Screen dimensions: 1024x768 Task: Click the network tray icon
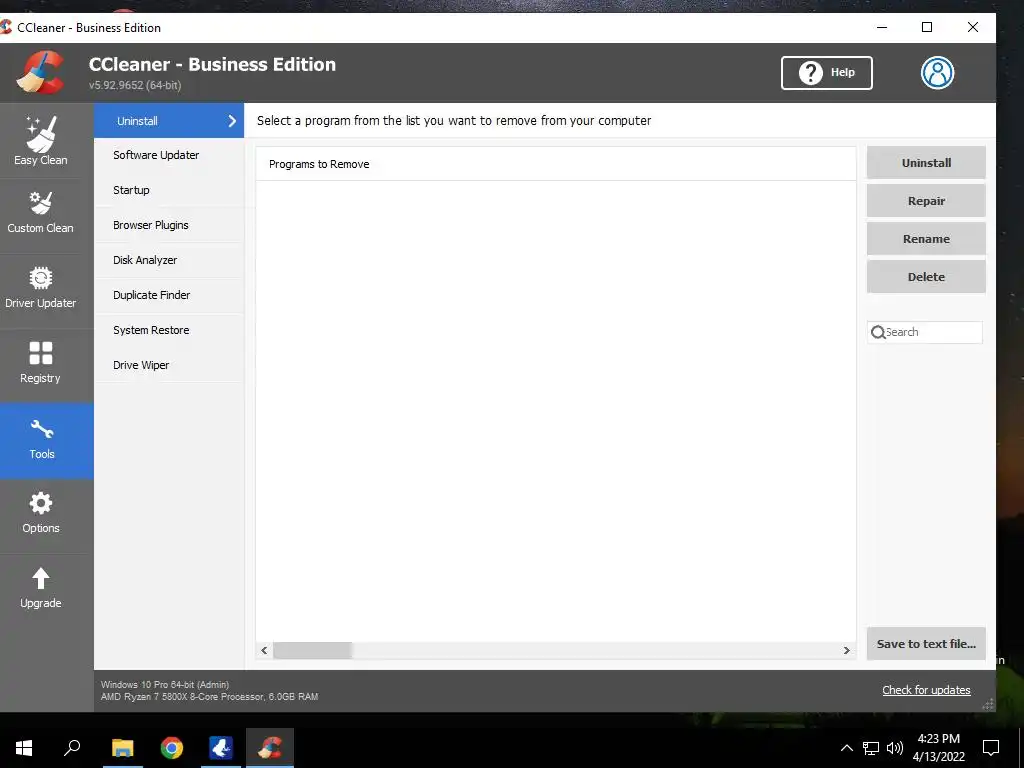click(871, 748)
